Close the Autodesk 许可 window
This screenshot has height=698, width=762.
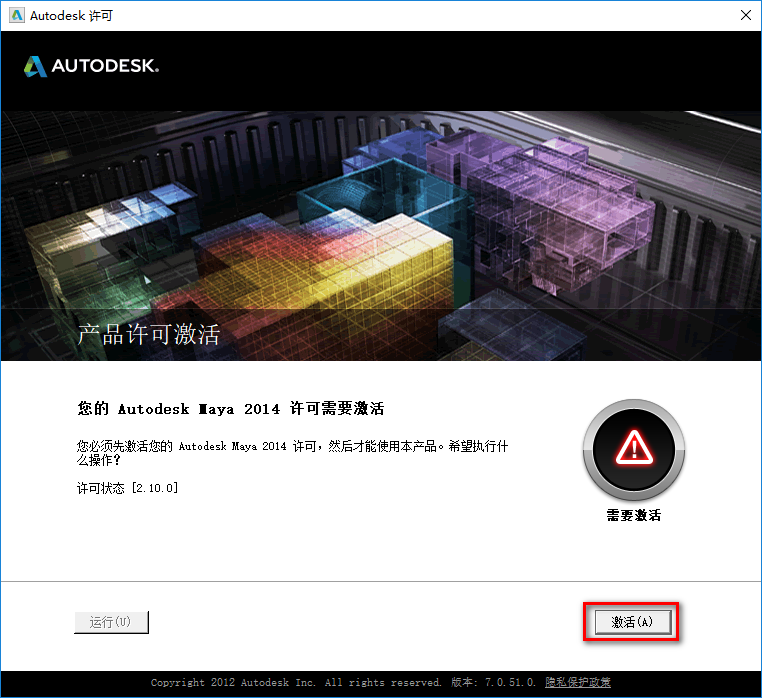745,15
